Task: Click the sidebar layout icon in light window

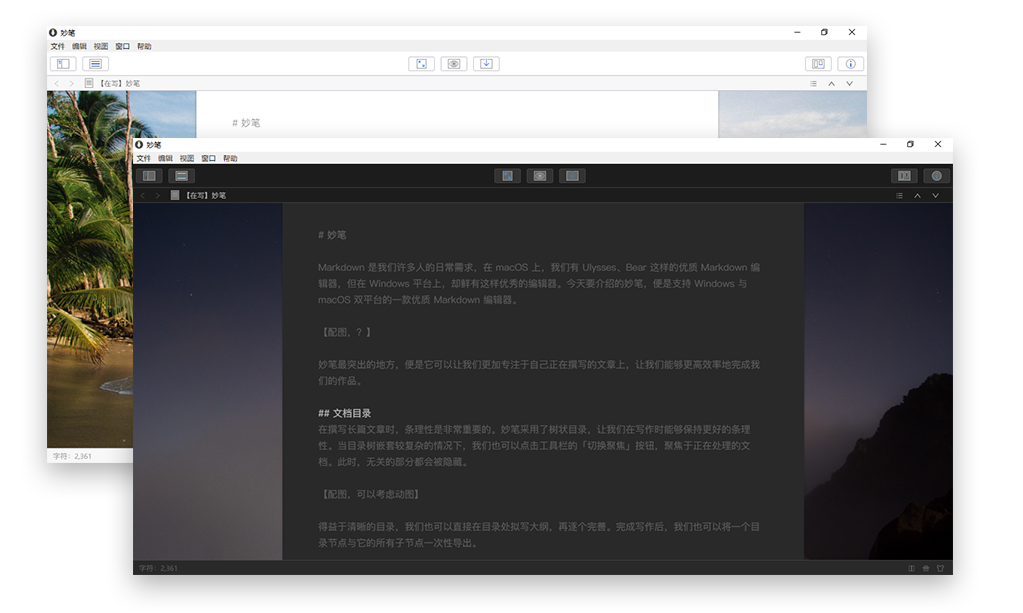Action: click(x=63, y=64)
